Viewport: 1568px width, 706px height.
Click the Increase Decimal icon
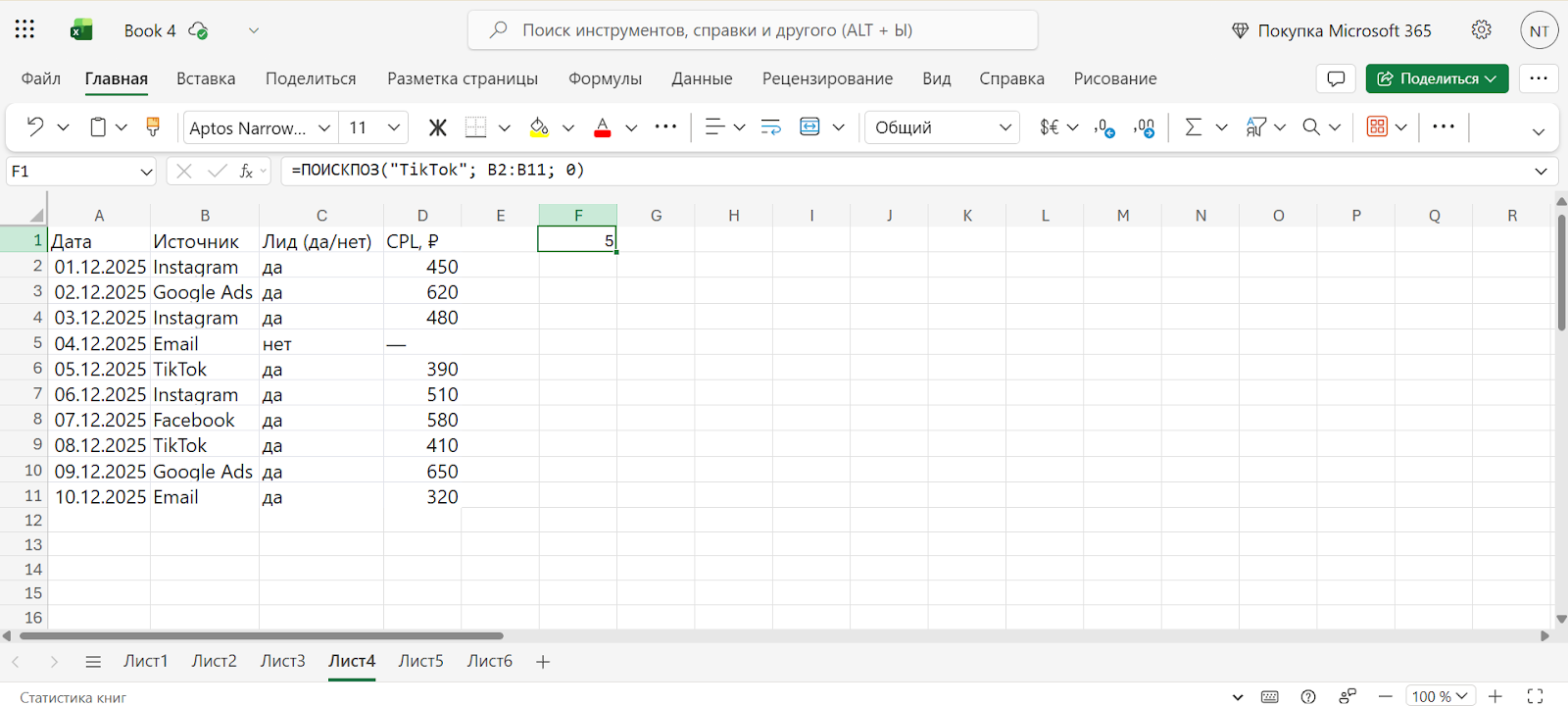click(1105, 127)
